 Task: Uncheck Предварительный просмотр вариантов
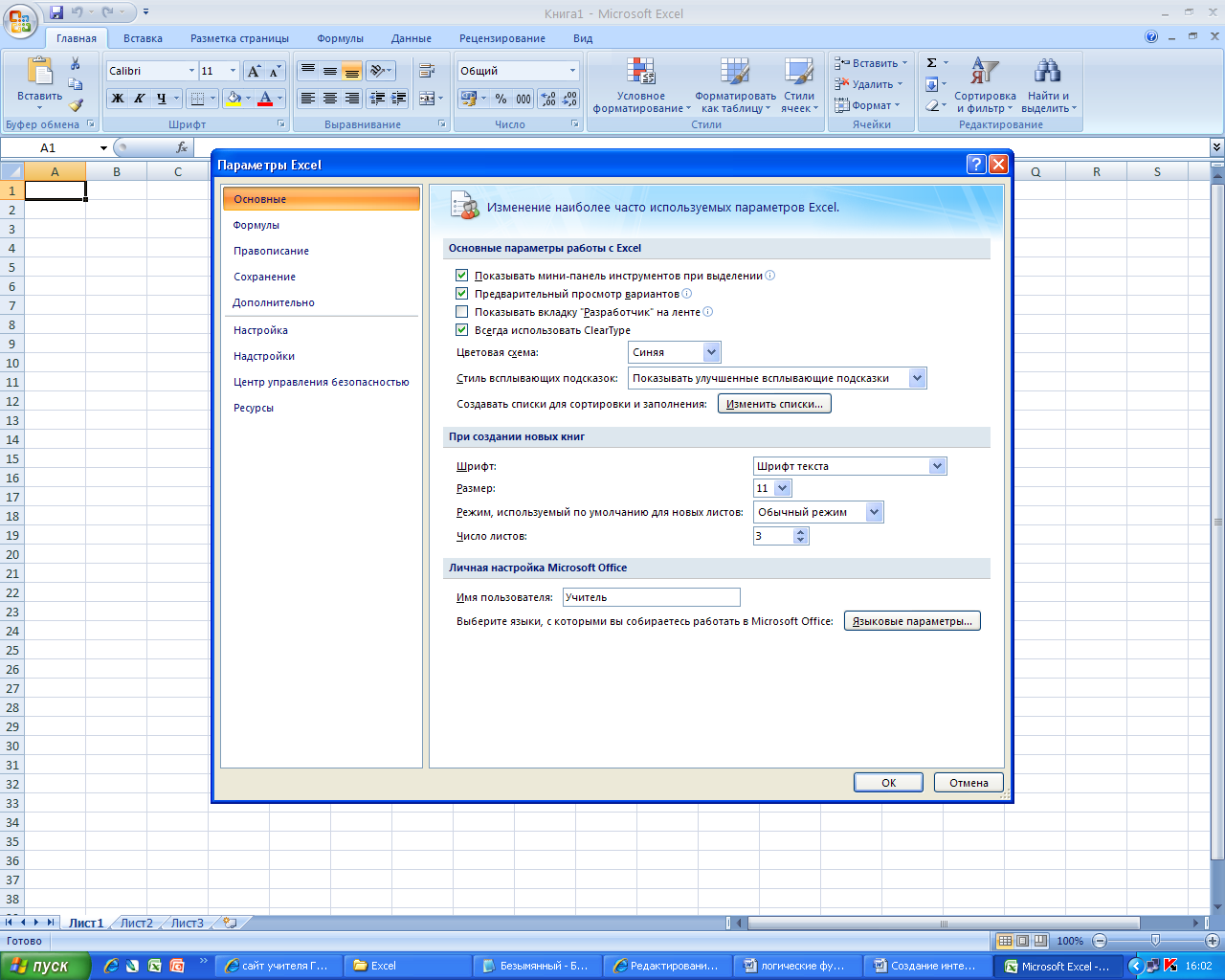click(462, 294)
